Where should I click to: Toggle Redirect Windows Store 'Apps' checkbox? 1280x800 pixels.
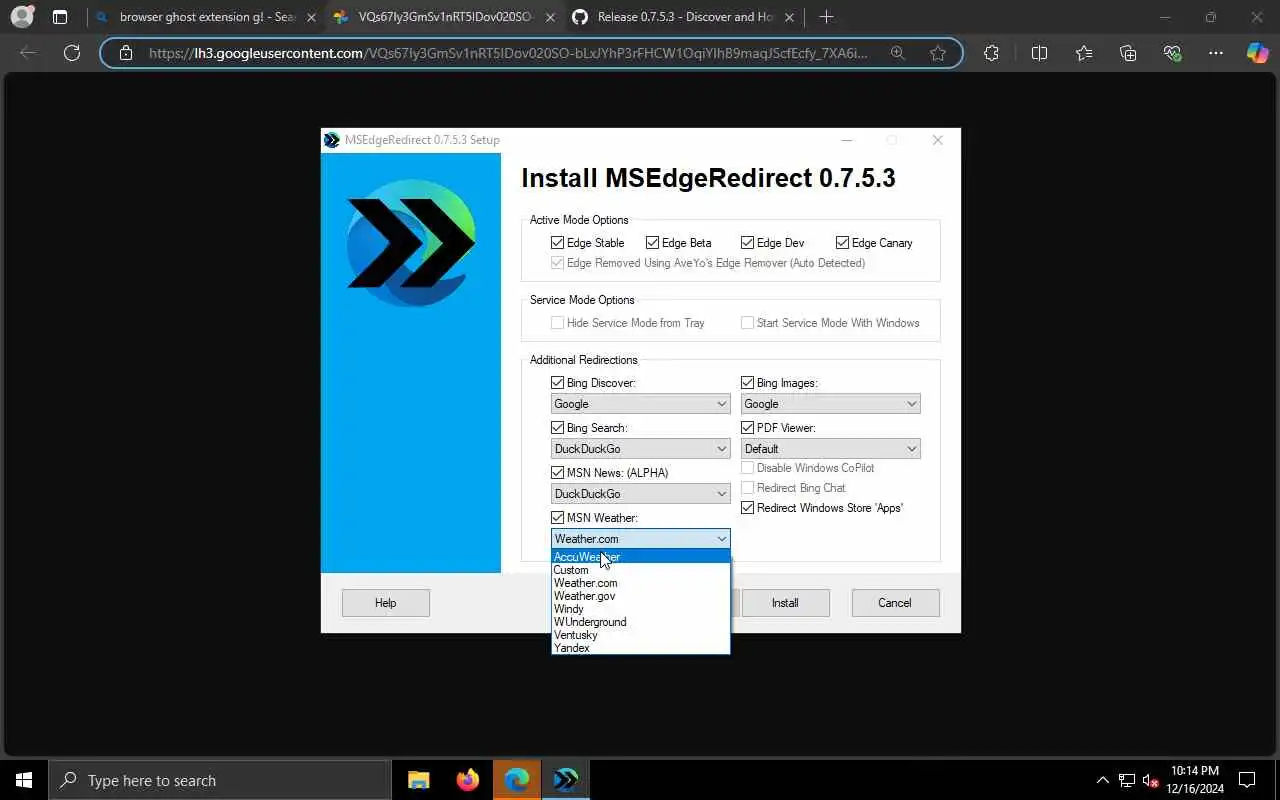pos(748,508)
